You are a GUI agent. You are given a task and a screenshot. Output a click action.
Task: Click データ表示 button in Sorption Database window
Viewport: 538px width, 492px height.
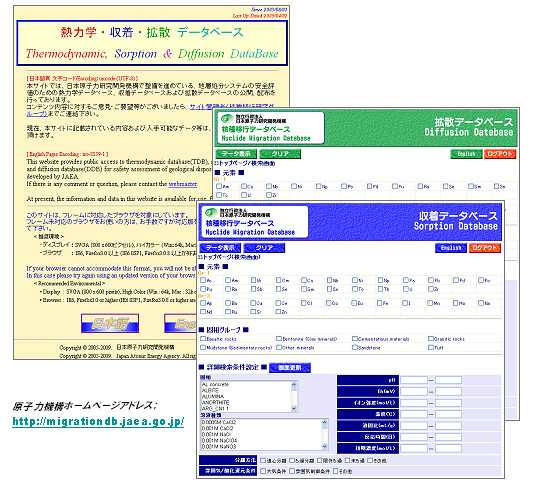(220, 248)
